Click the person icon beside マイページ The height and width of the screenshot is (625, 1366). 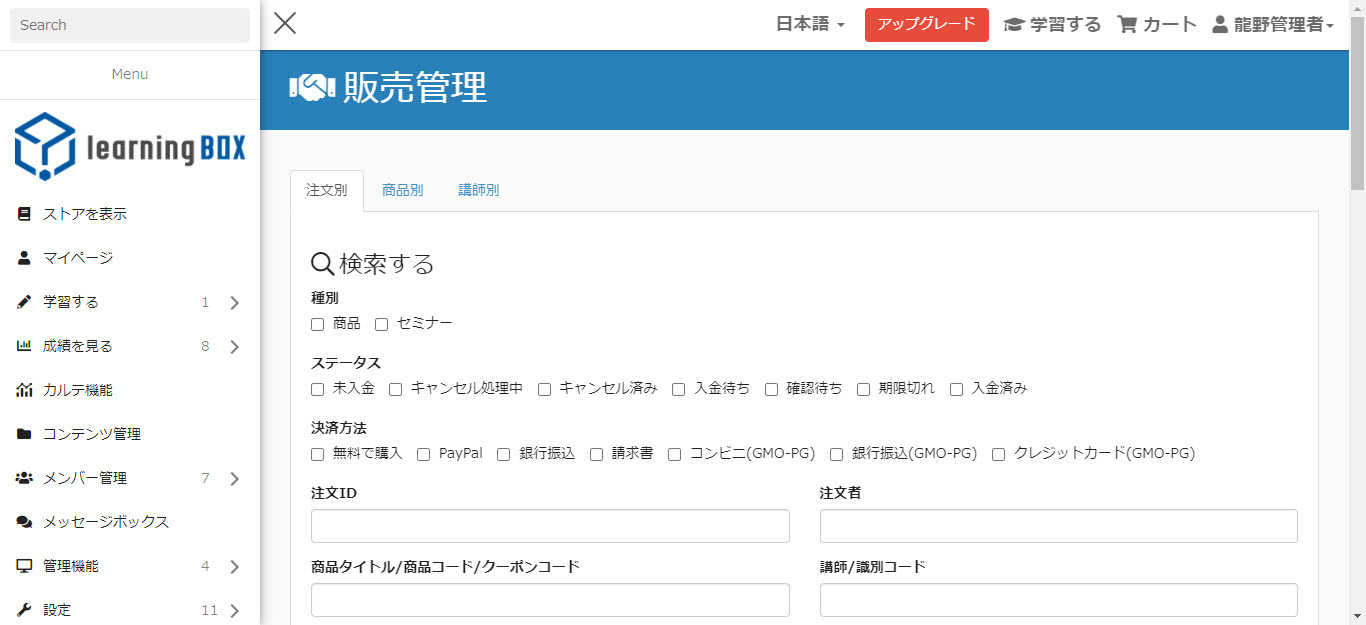pyautogui.click(x=24, y=258)
